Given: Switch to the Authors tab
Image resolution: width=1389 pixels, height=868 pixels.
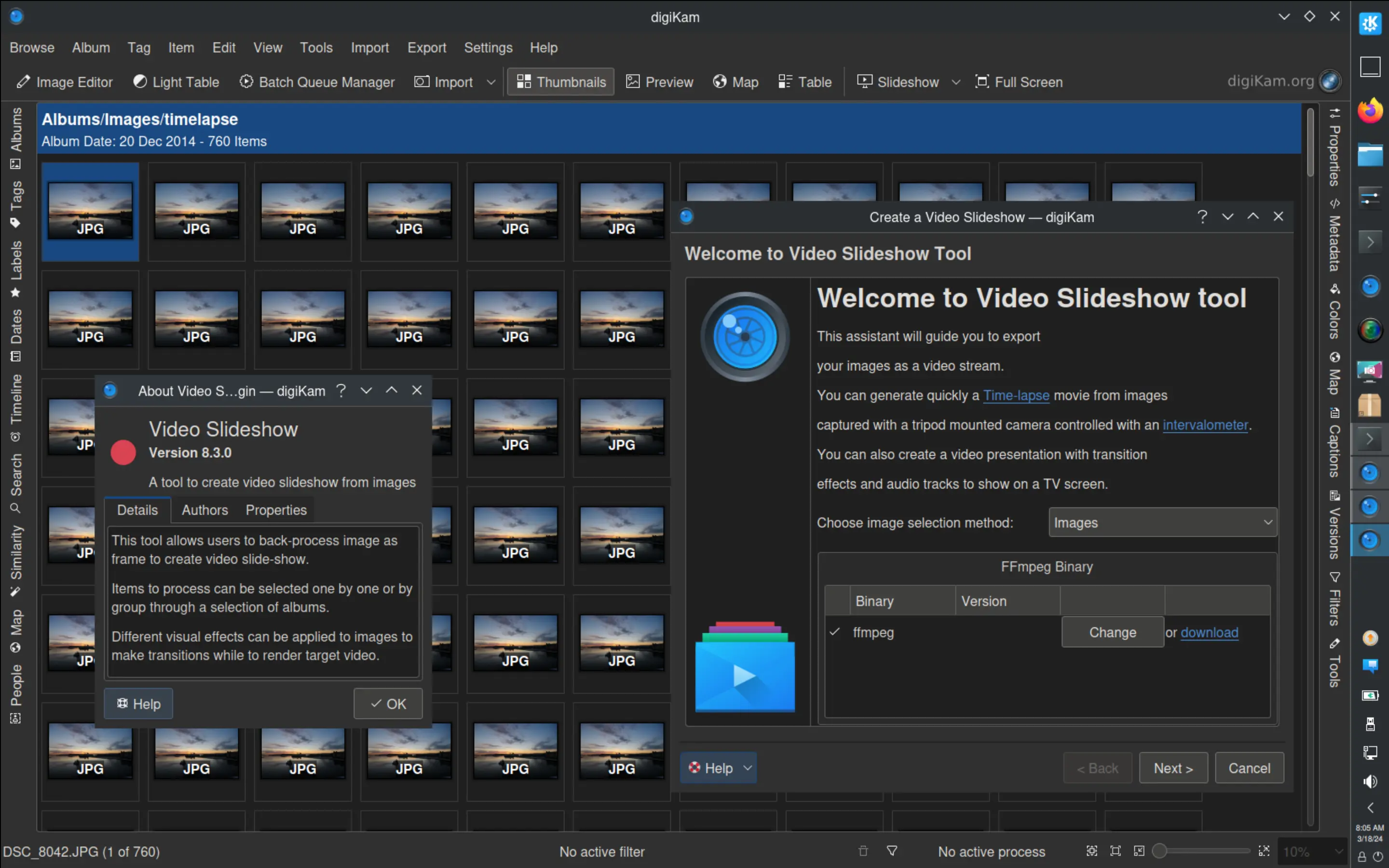Looking at the screenshot, I should pos(204,510).
